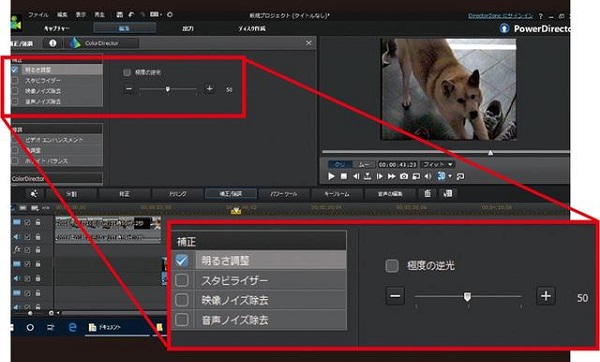
Task: Take a snapshot with the camera icon
Action: click(x=404, y=176)
